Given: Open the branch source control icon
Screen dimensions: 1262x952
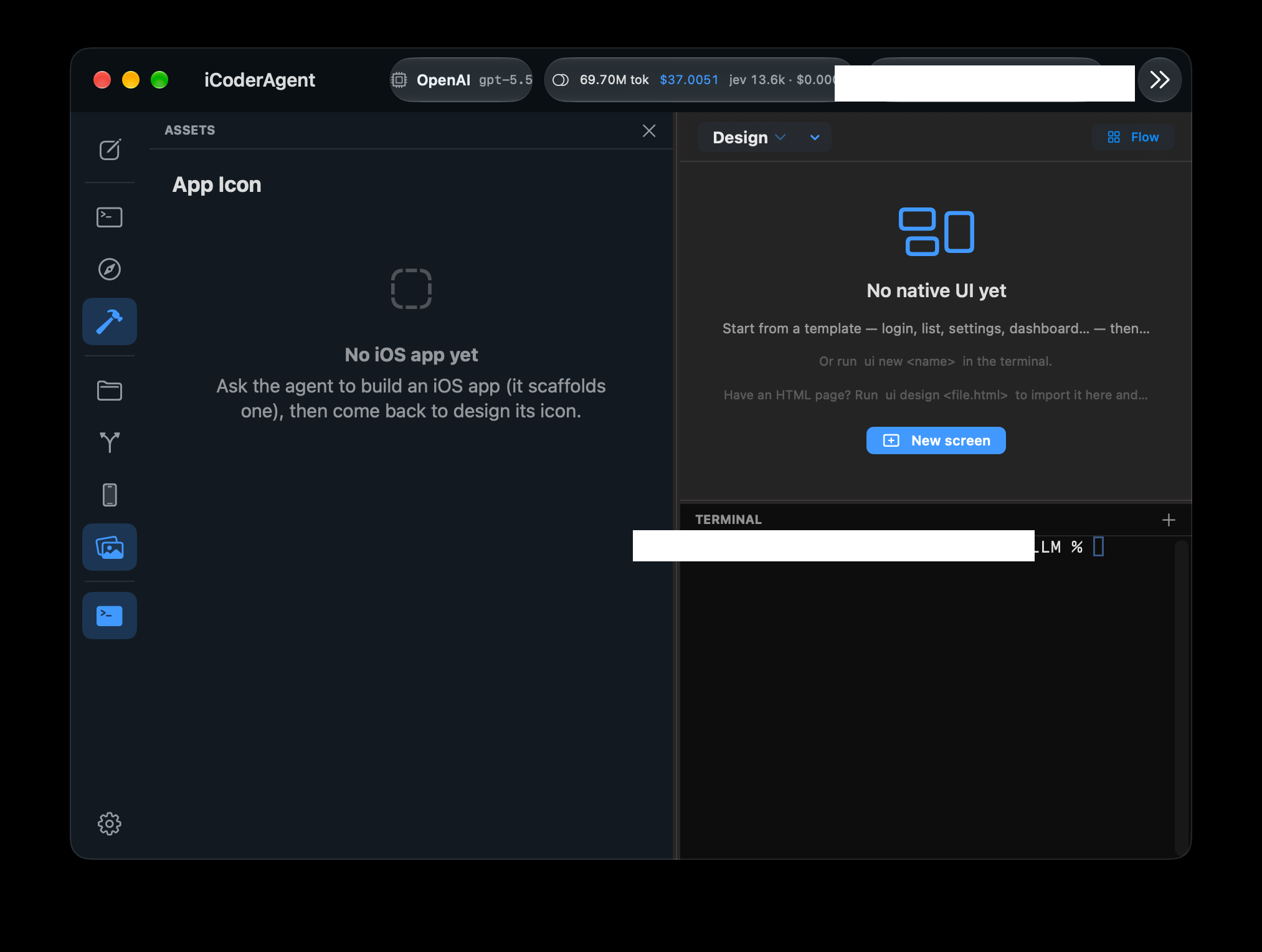Looking at the screenshot, I should coord(110,442).
